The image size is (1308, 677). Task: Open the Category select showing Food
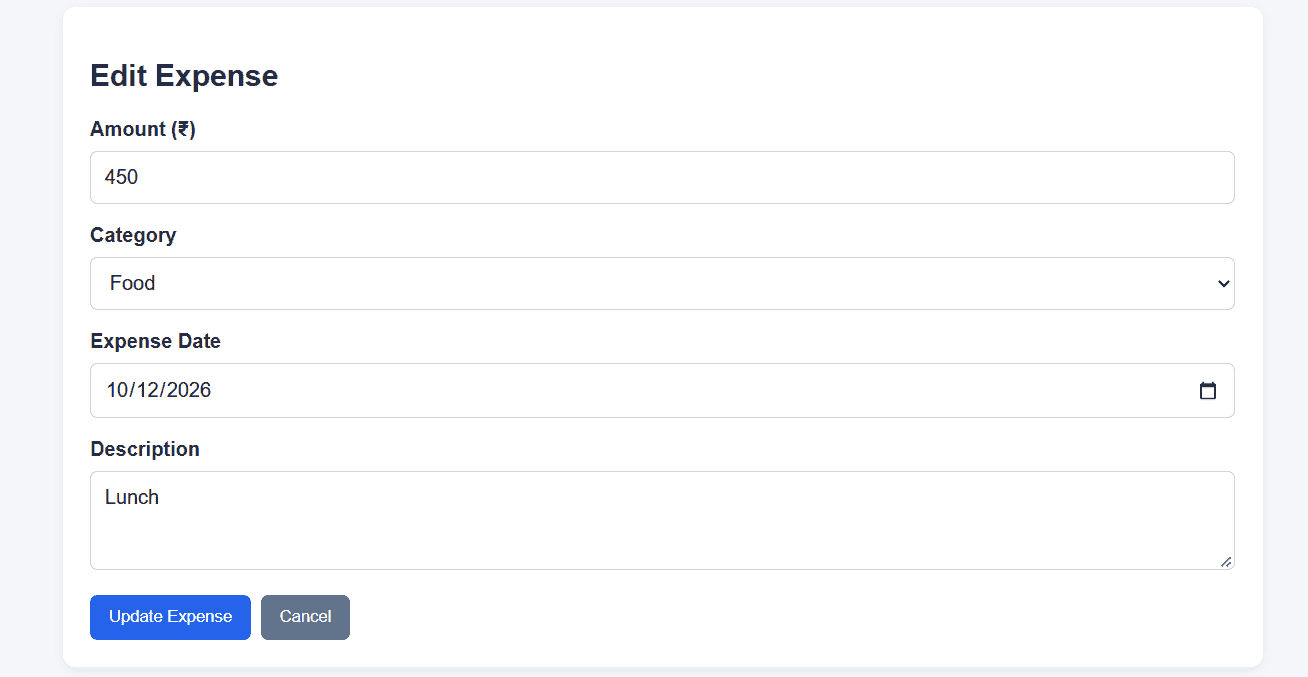point(662,284)
